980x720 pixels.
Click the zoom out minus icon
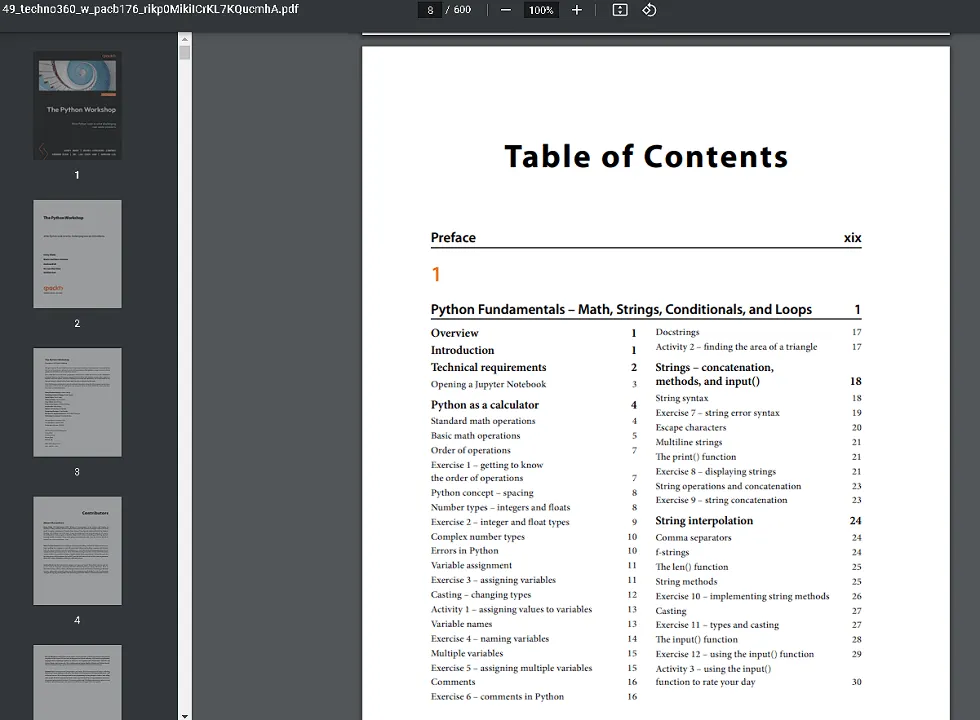click(x=506, y=10)
